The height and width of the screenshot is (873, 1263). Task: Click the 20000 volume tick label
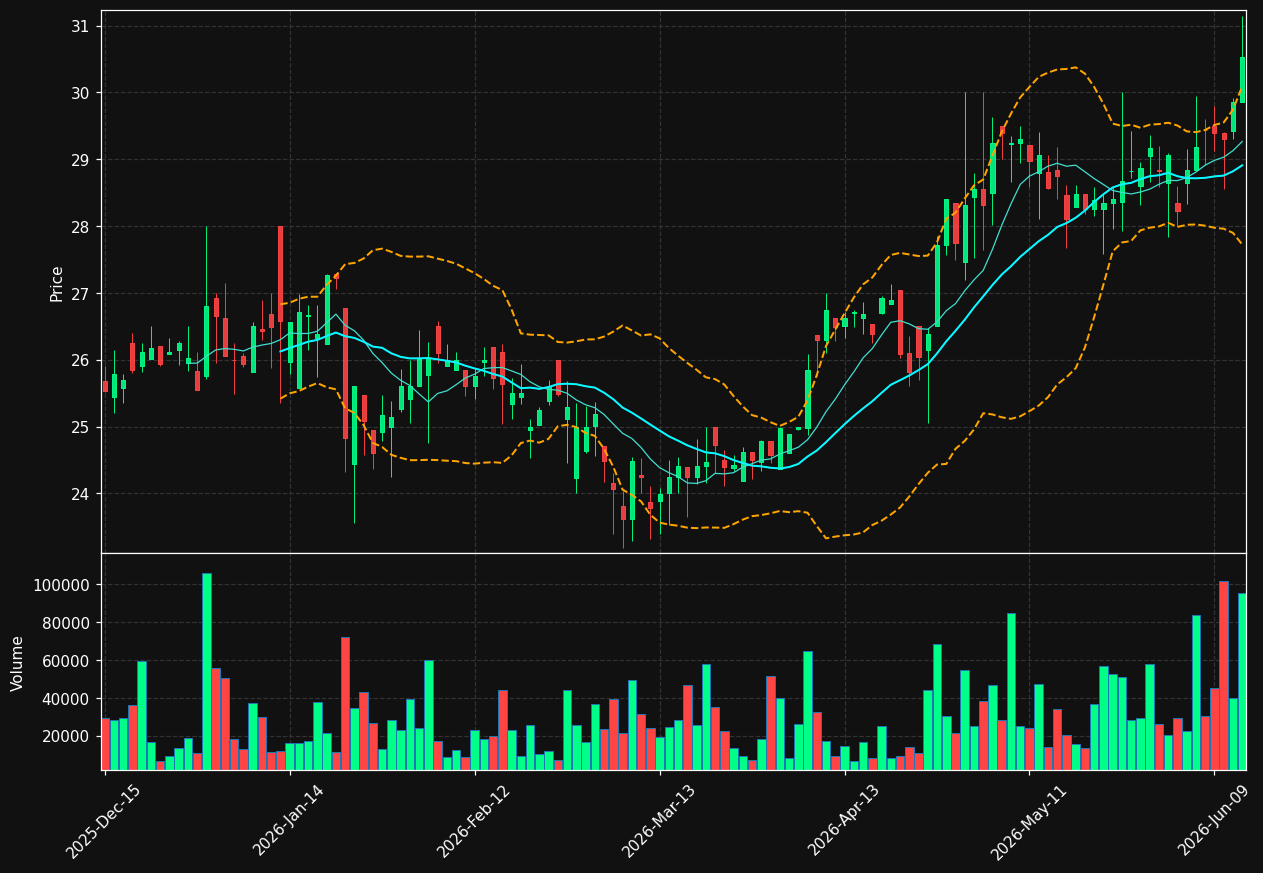[66, 737]
